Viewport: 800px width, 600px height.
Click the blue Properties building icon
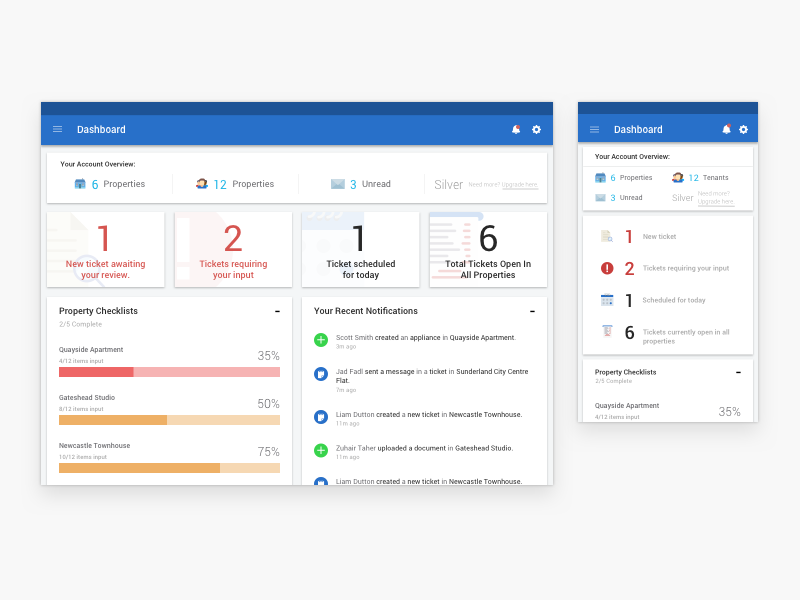pyautogui.click(x=82, y=183)
